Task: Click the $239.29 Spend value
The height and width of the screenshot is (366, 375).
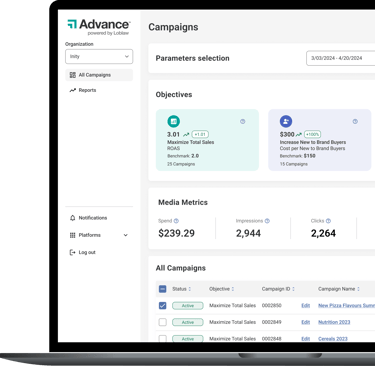Action: pyautogui.click(x=176, y=233)
